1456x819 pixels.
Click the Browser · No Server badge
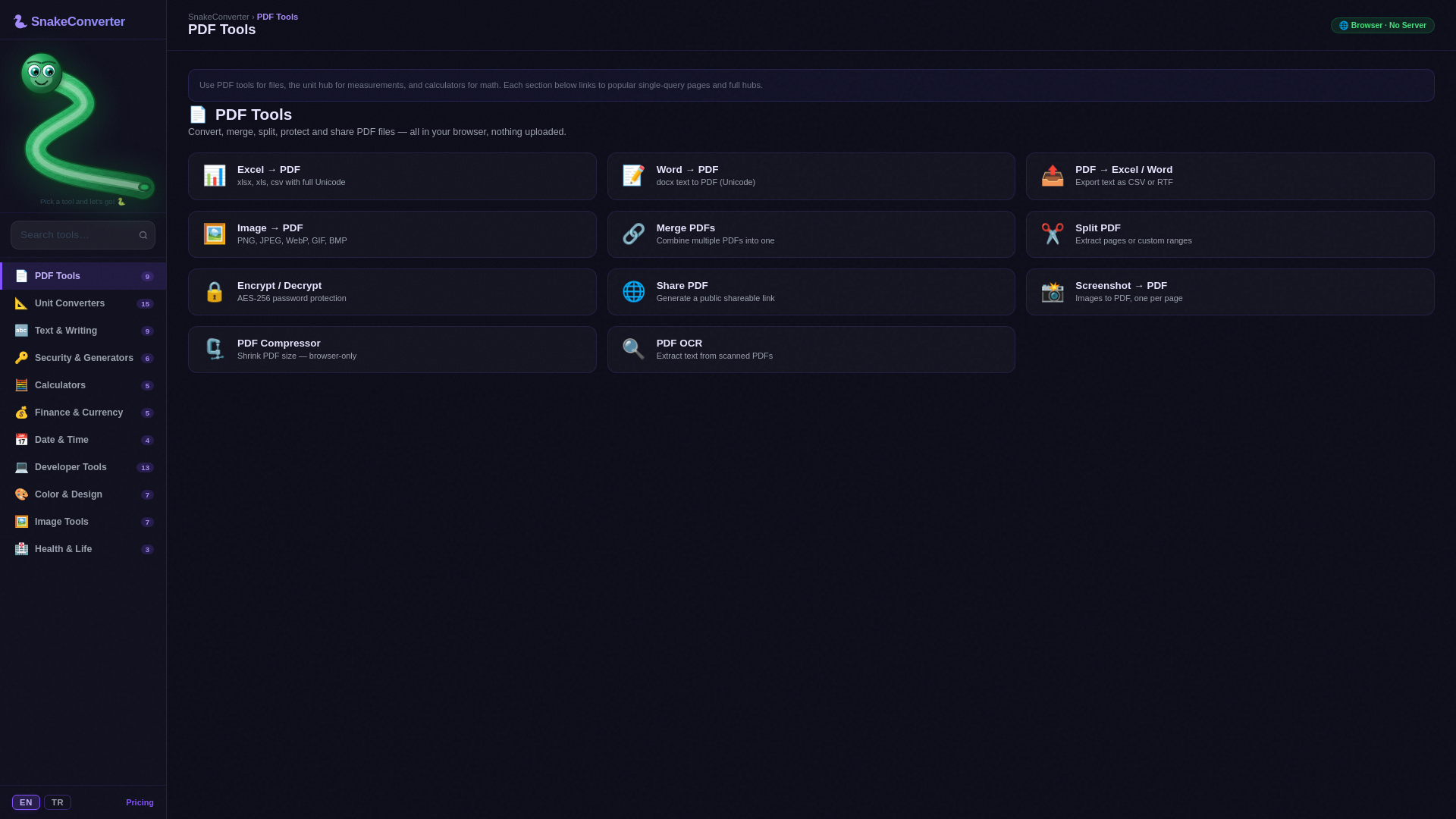pyautogui.click(x=1382, y=25)
